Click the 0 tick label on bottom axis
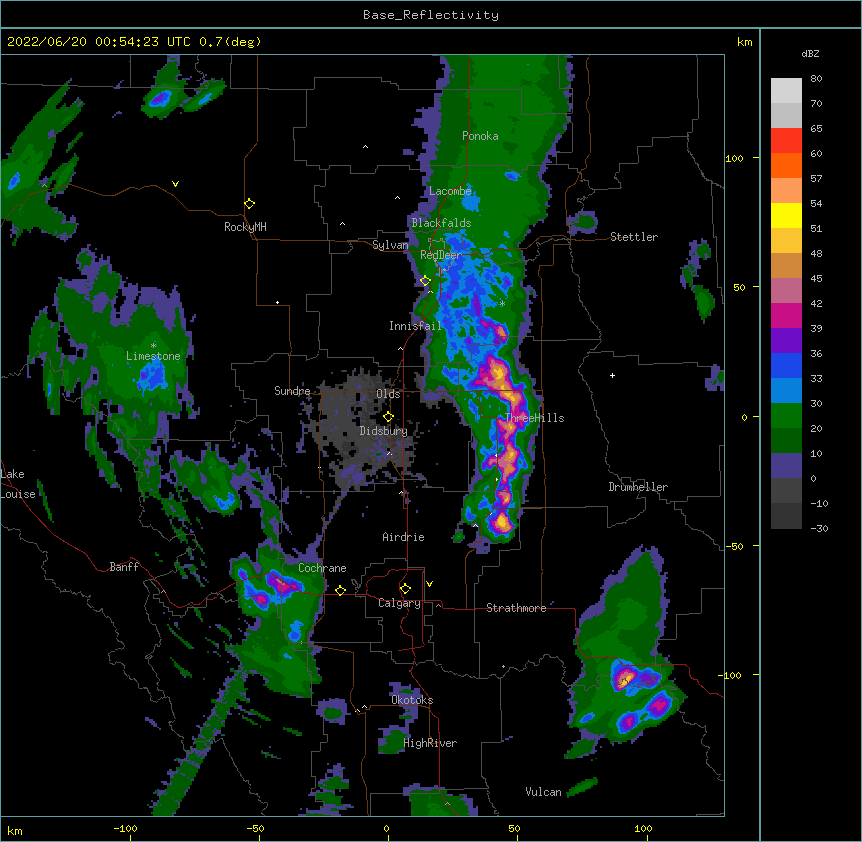 [386, 828]
